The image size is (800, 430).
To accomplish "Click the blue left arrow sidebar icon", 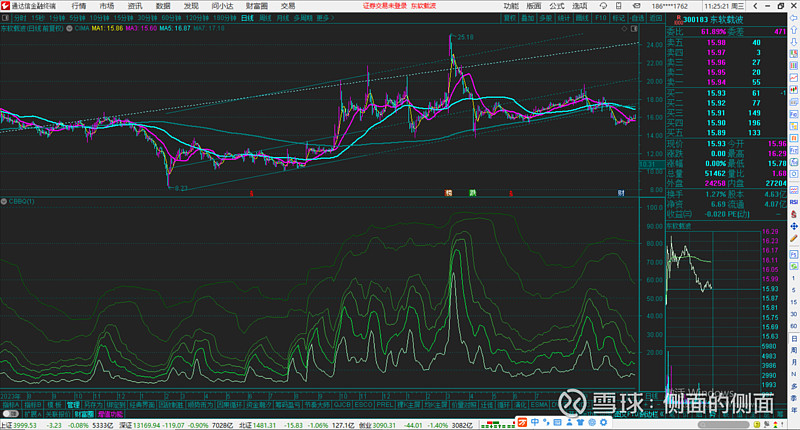I will click(x=794, y=18).
